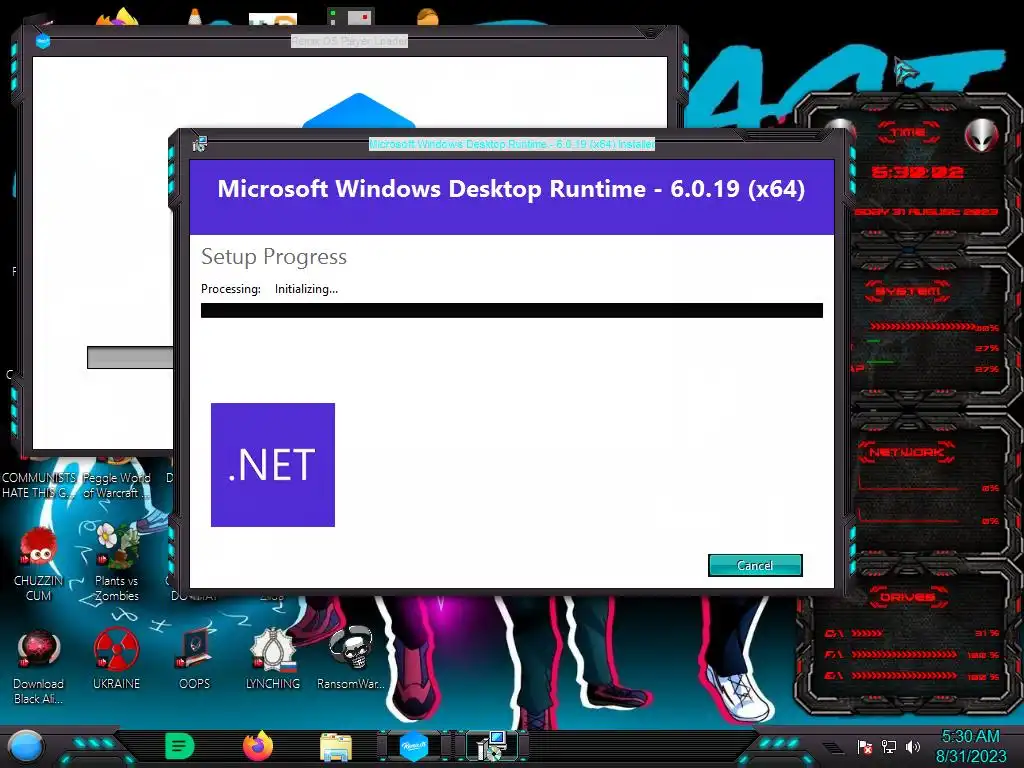Click the TIME header on the red widget

click(x=908, y=133)
